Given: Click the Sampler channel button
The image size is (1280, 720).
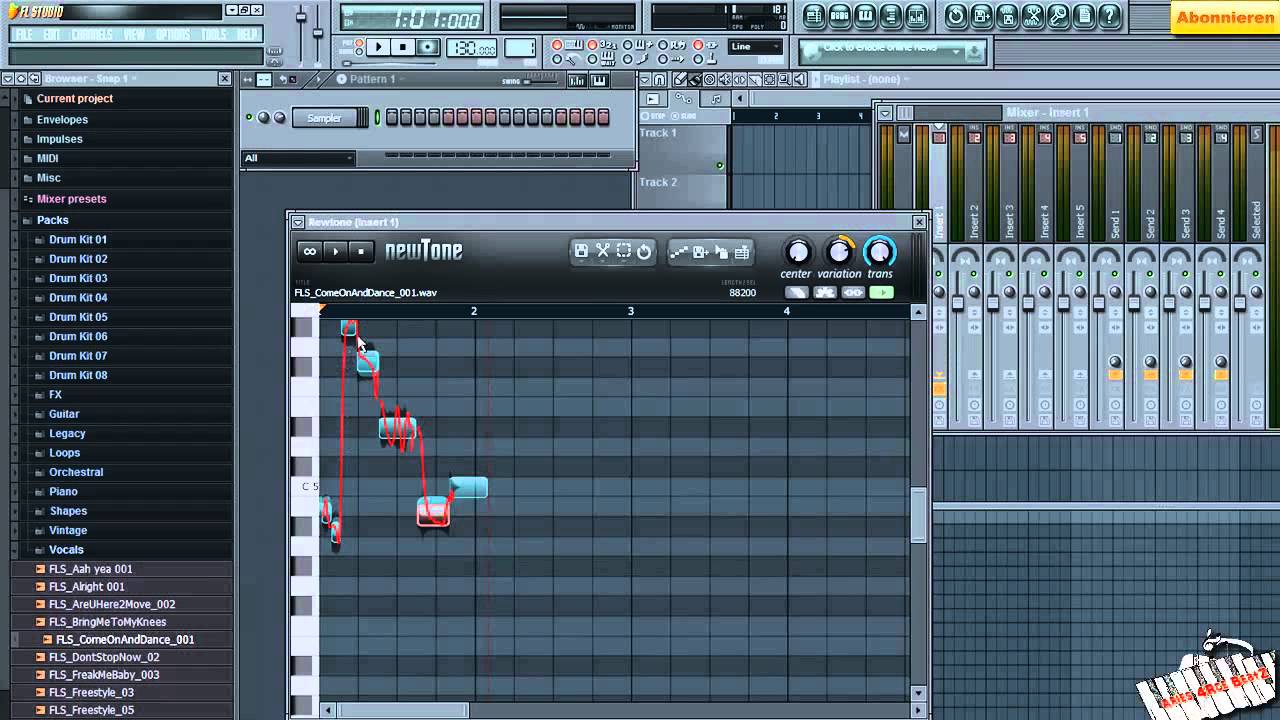Looking at the screenshot, I should pos(324,118).
